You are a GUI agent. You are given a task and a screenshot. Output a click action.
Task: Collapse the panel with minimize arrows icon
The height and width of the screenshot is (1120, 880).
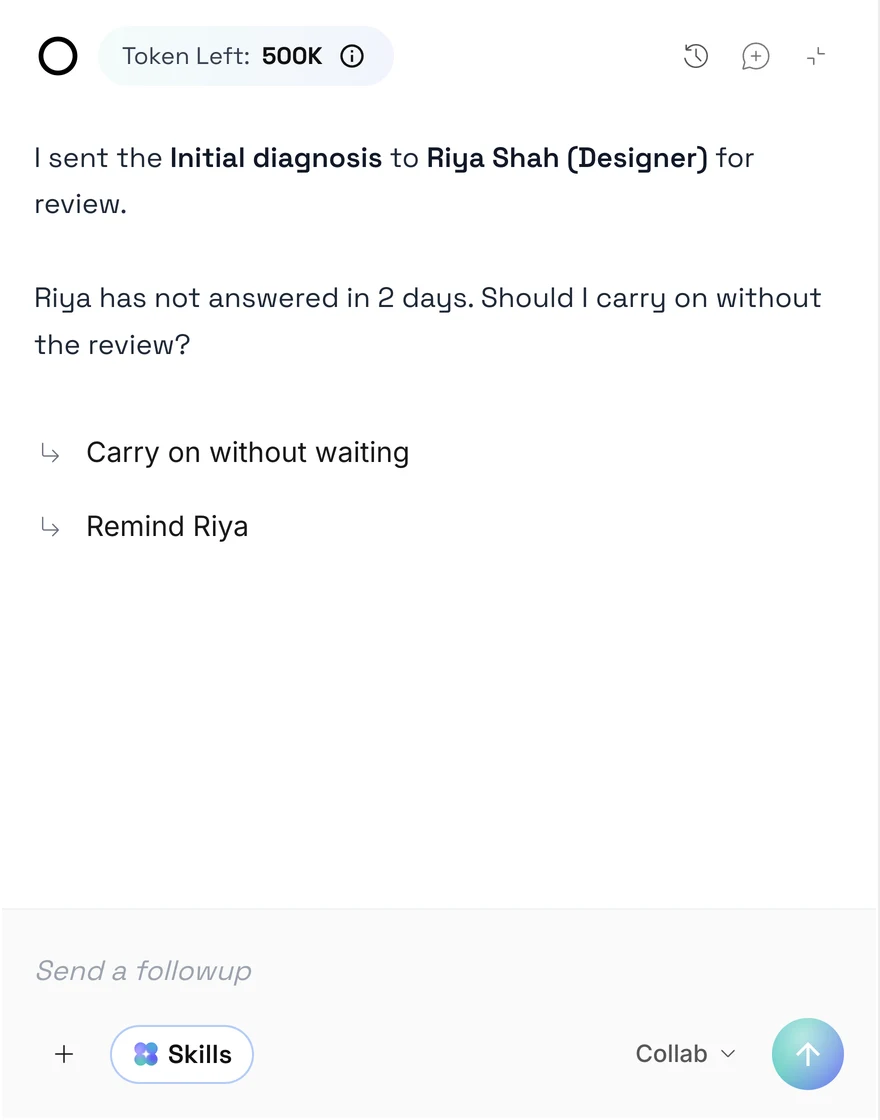pos(815,56)
